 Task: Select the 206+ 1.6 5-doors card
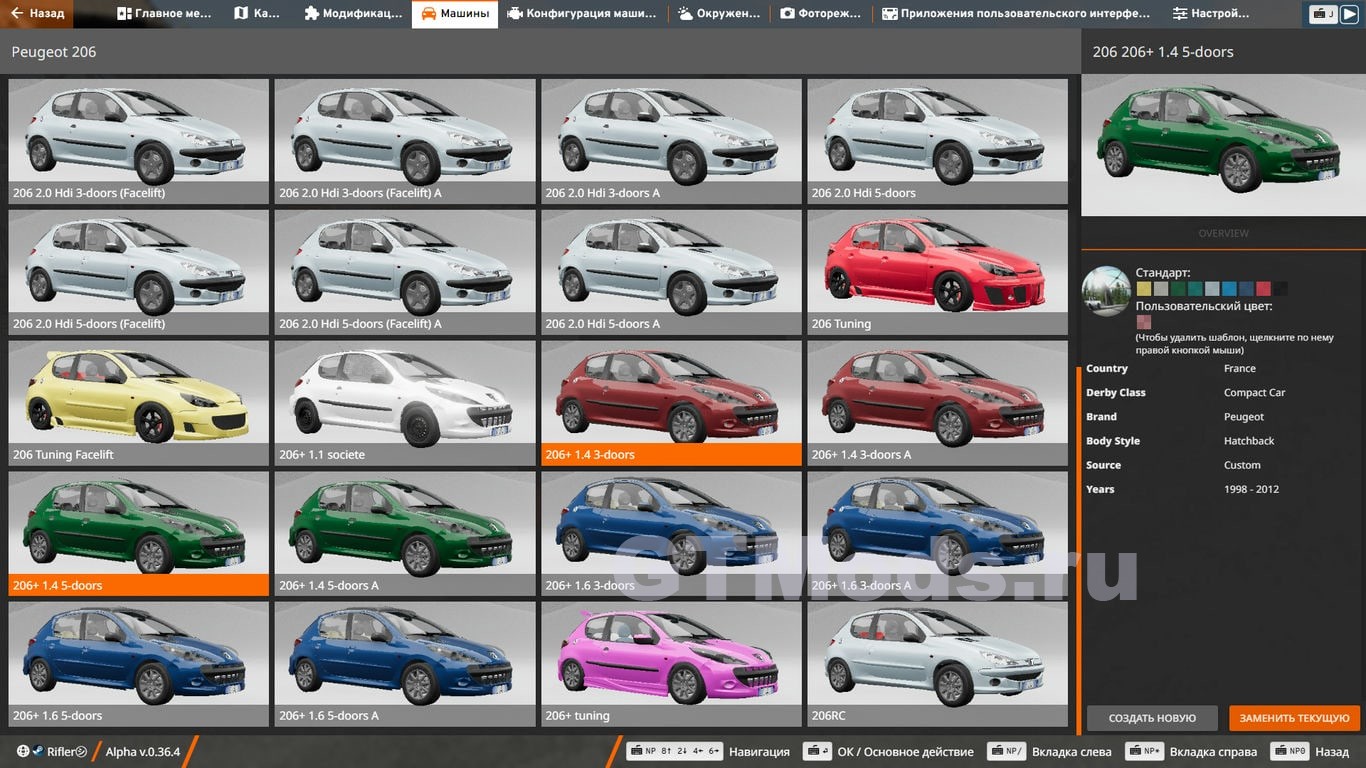[139, 664]
